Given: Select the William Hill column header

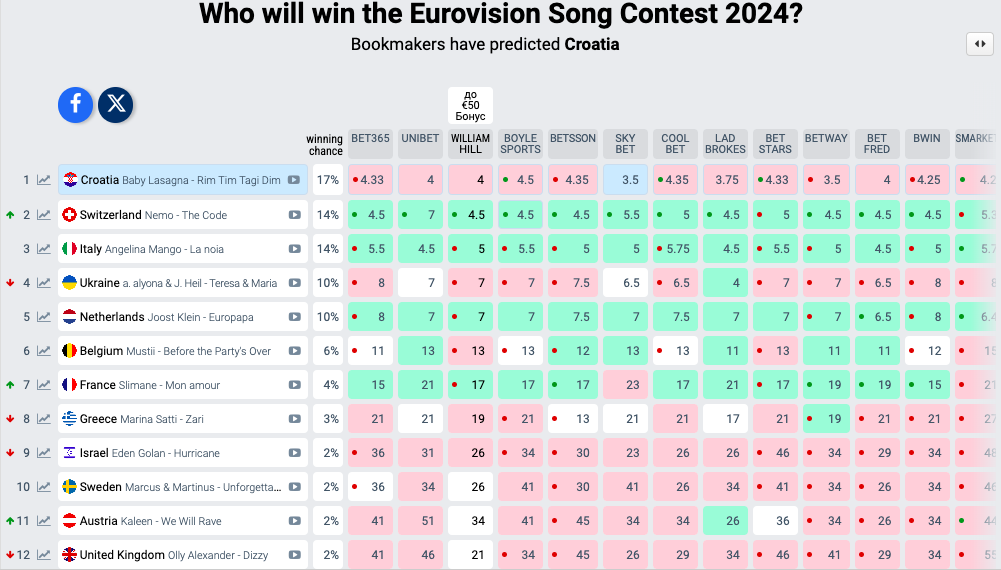Looking at the screenshot, I should [x=470, y=144].
